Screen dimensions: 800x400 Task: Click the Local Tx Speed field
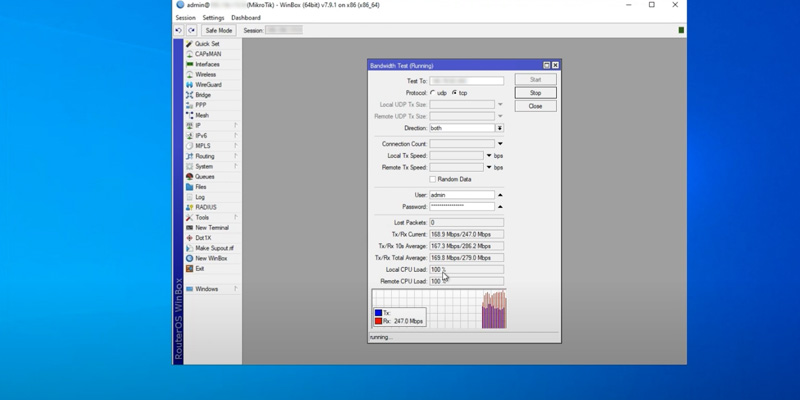456,156
